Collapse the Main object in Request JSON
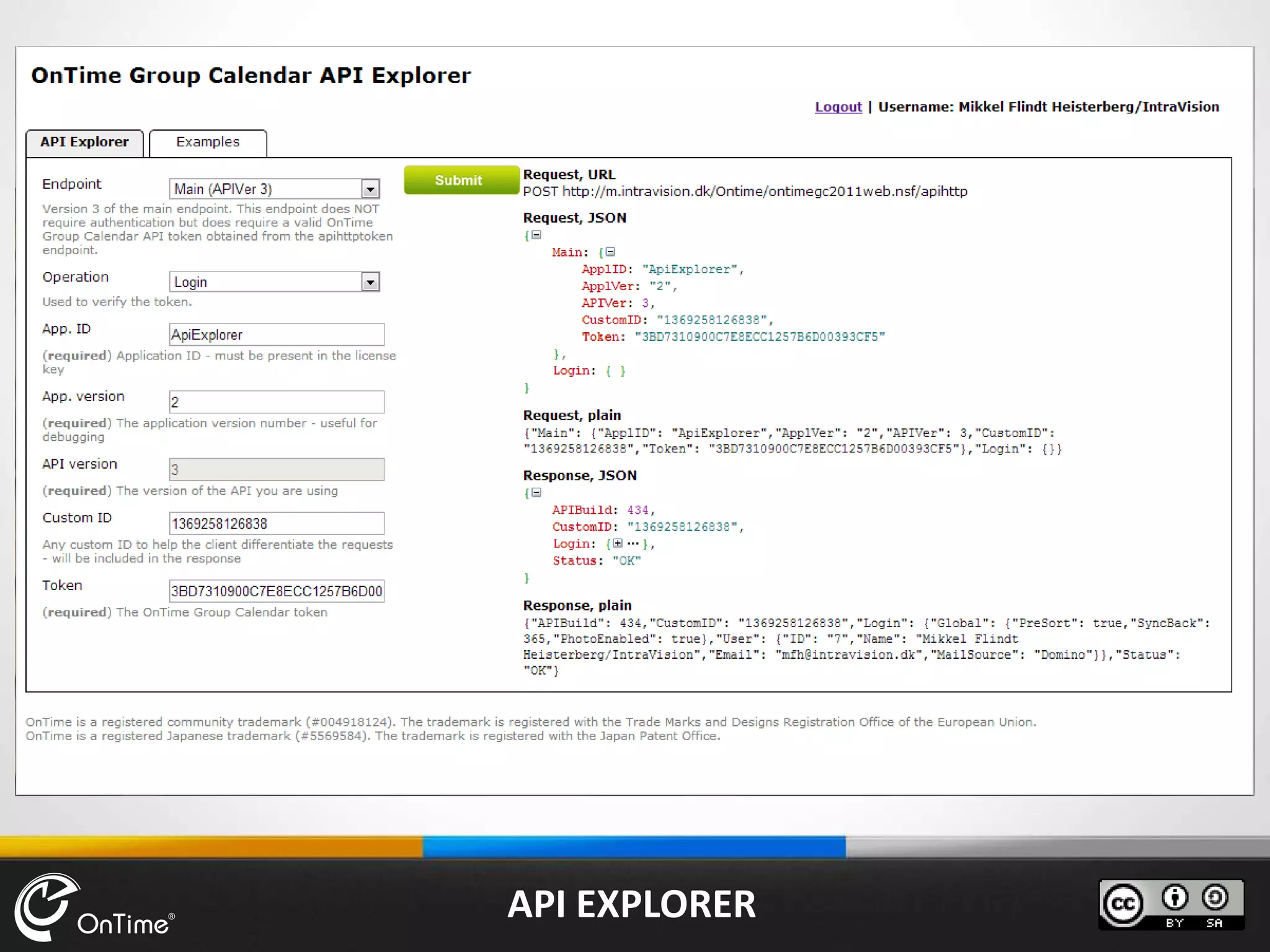 pos(610,252)
